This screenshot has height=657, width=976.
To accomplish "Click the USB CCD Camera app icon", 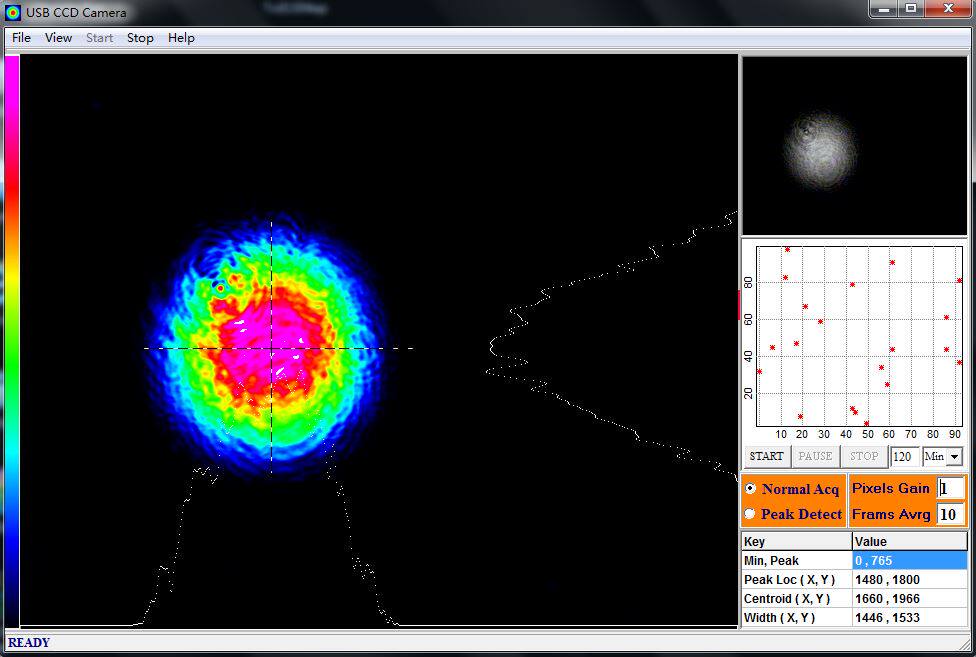I will (12, 12).
